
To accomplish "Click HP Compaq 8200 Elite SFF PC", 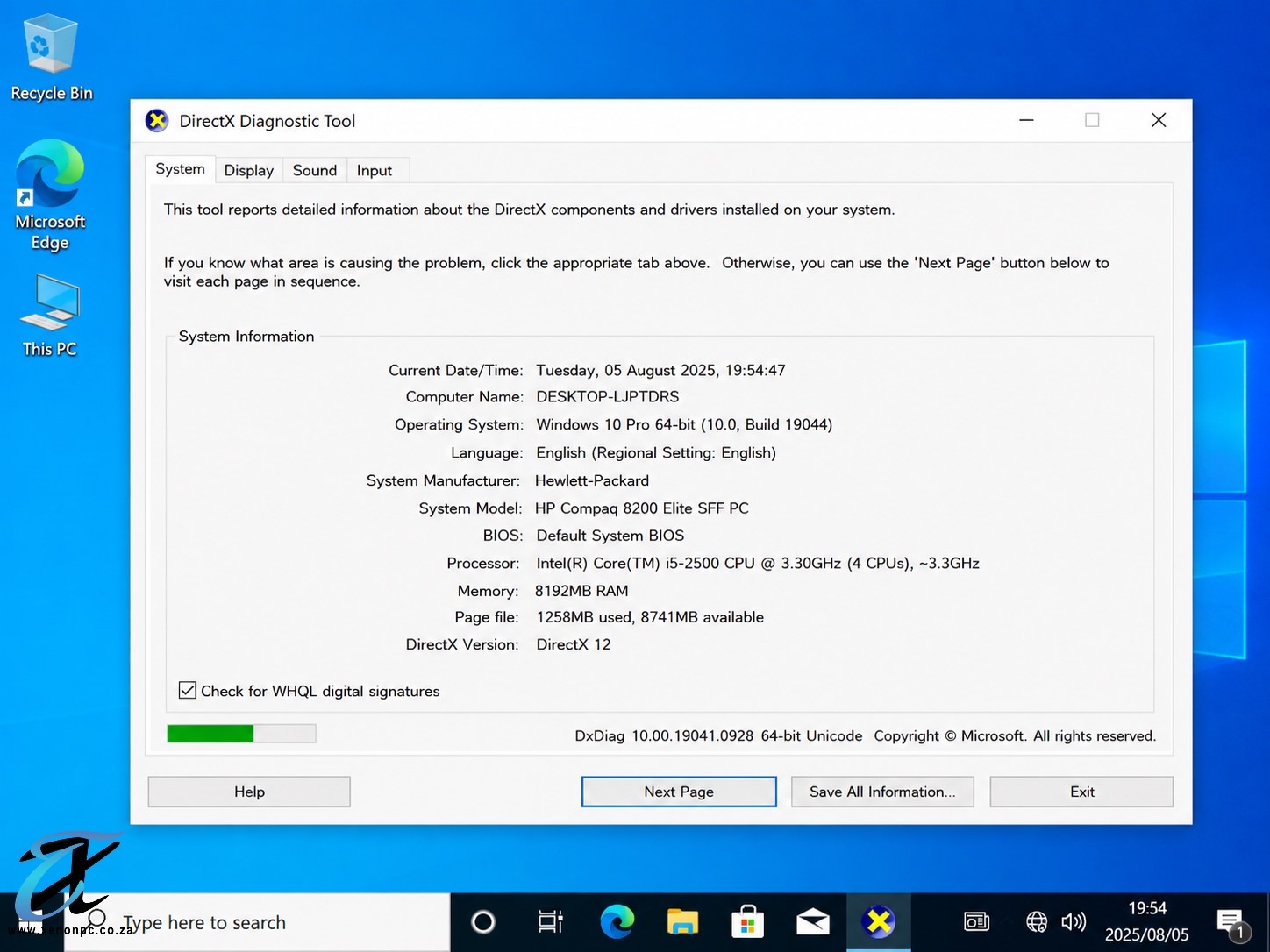I will click(642, 508).
